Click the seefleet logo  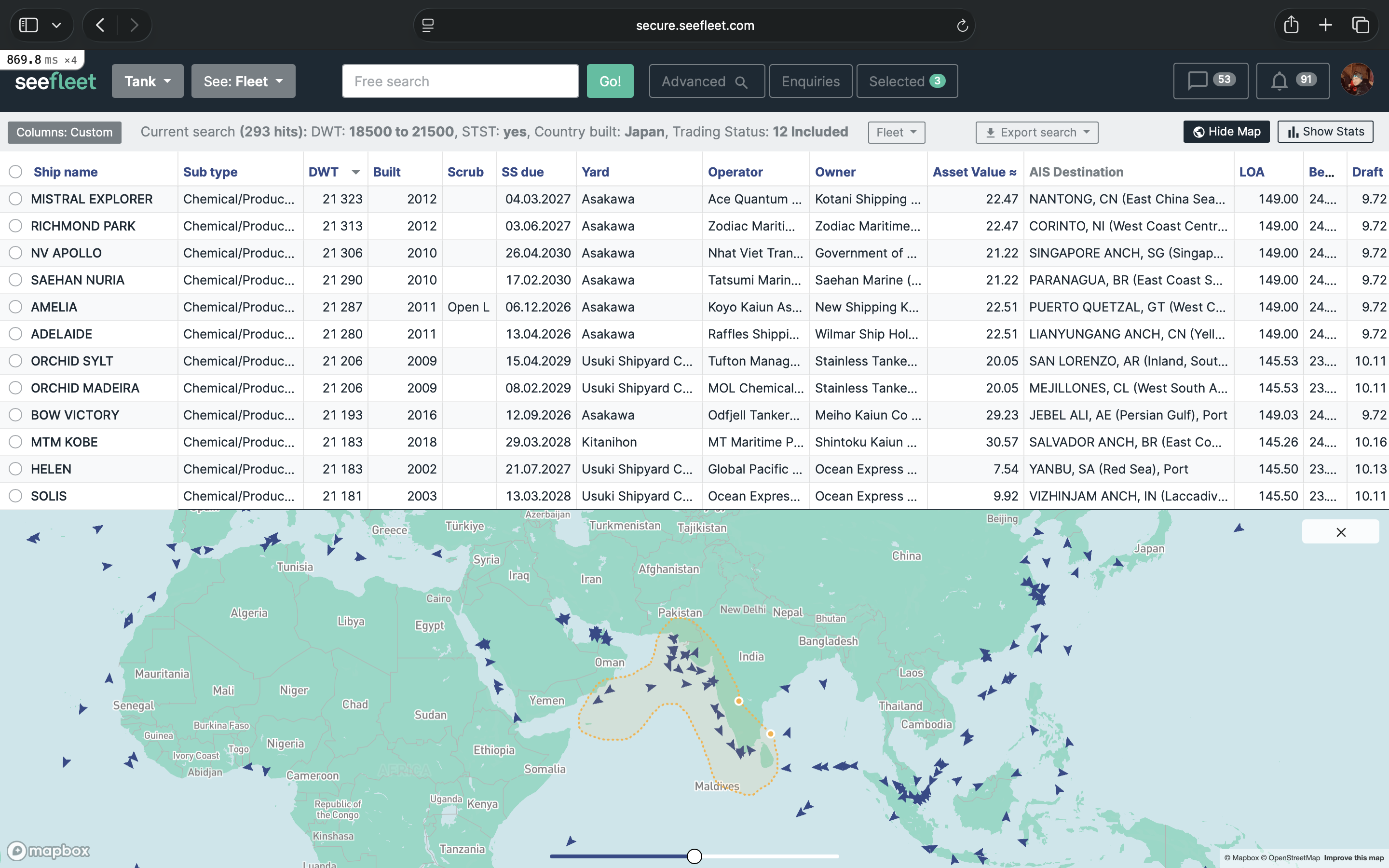point(55,81)
